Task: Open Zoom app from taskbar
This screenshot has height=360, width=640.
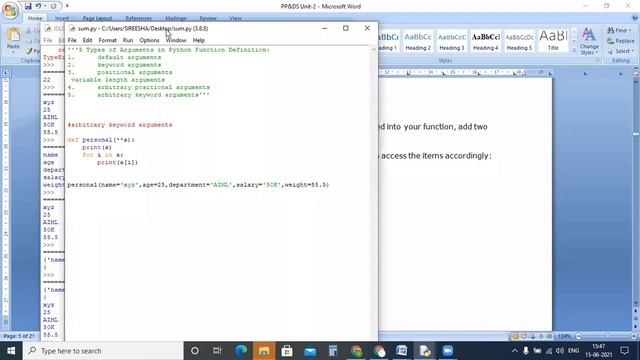Action: [447, 351]
